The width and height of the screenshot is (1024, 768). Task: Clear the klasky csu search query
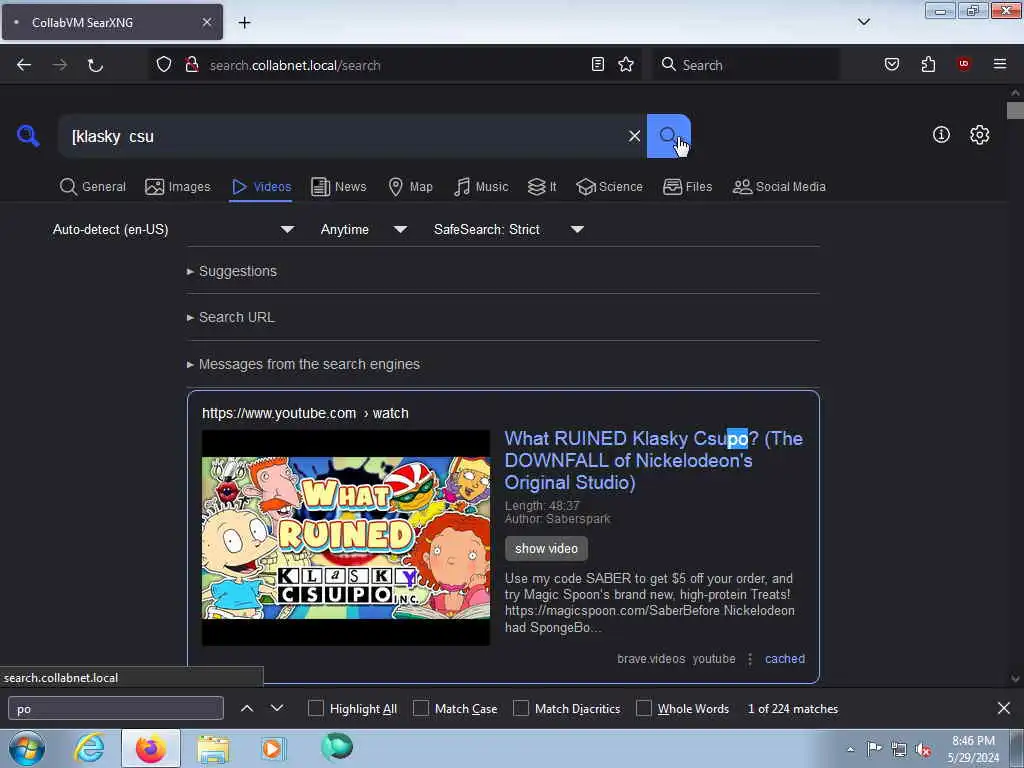(634, 136)
